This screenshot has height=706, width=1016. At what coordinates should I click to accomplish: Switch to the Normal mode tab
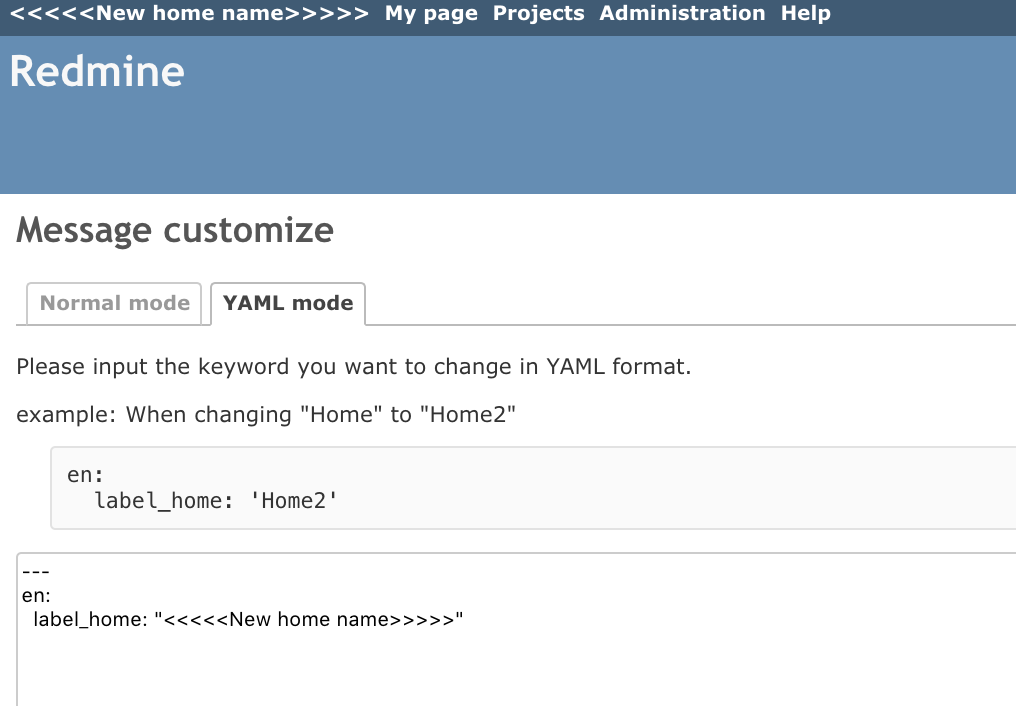coord(115,303)
